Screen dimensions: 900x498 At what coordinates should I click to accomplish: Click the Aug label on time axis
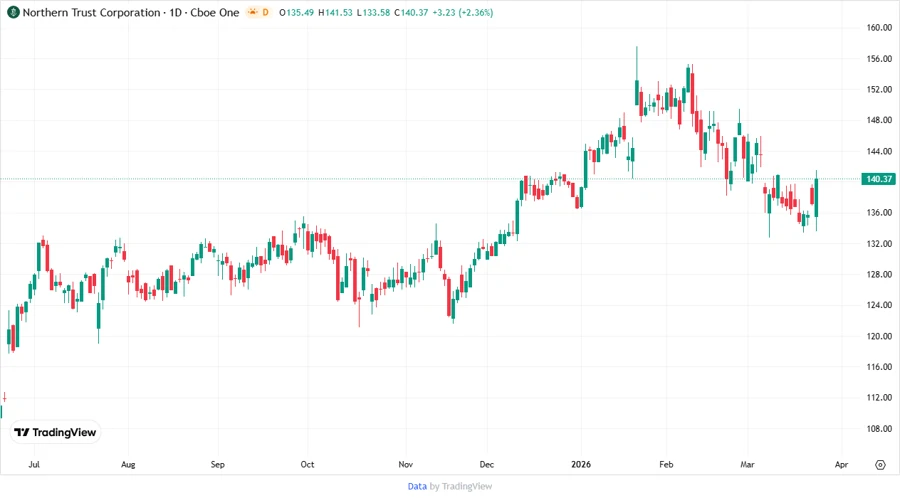[x=128, y=465]
